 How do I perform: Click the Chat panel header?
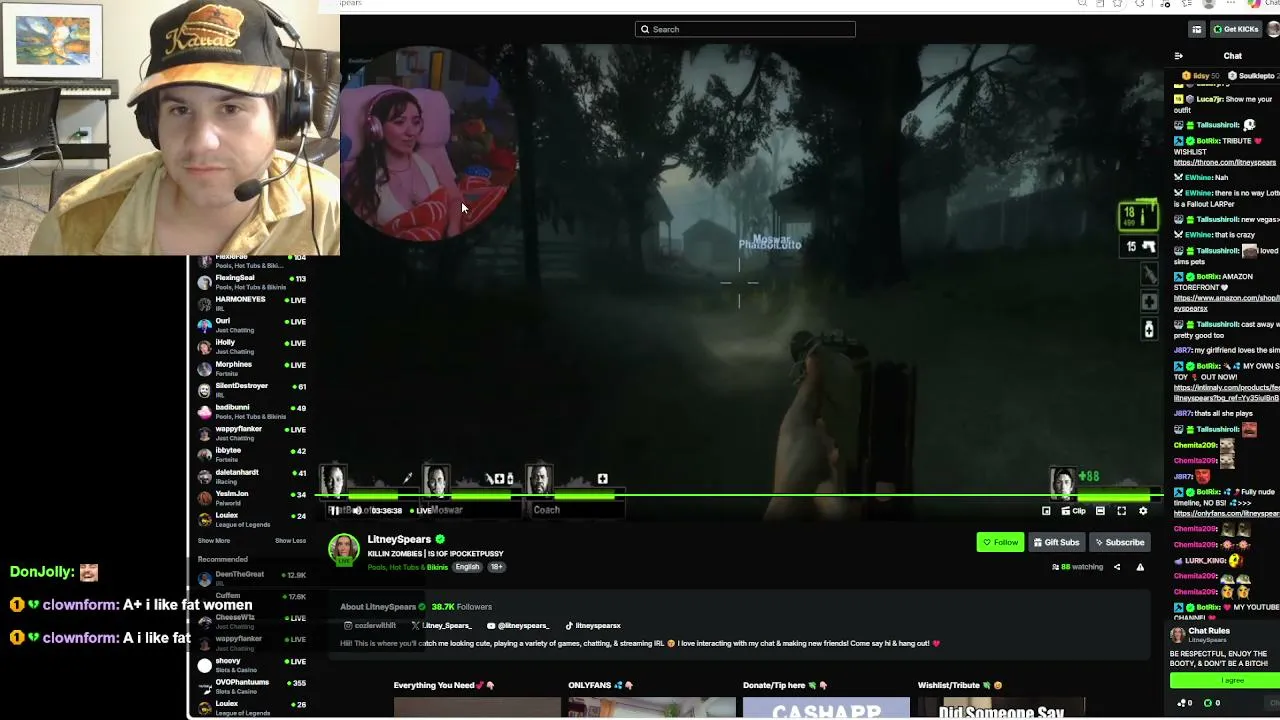[x=1232, y=56]
